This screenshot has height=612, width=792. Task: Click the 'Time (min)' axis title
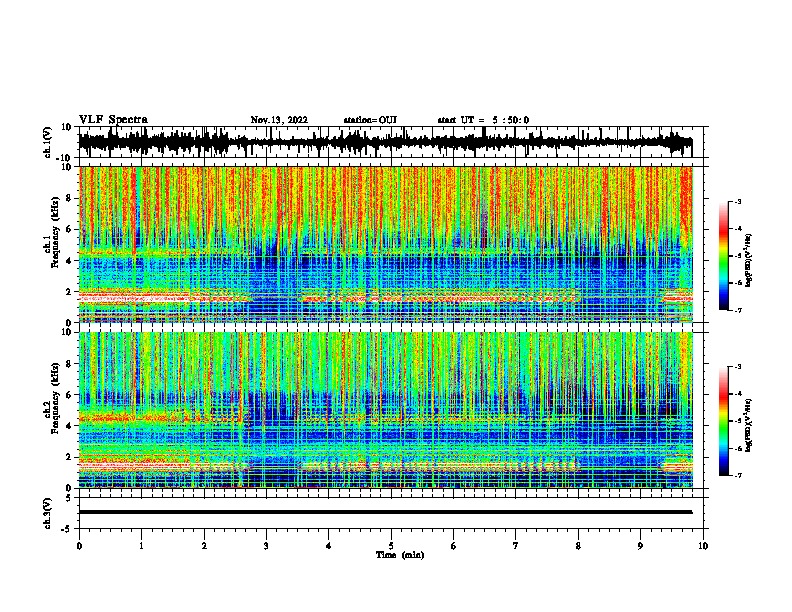(x=400, y=555)
